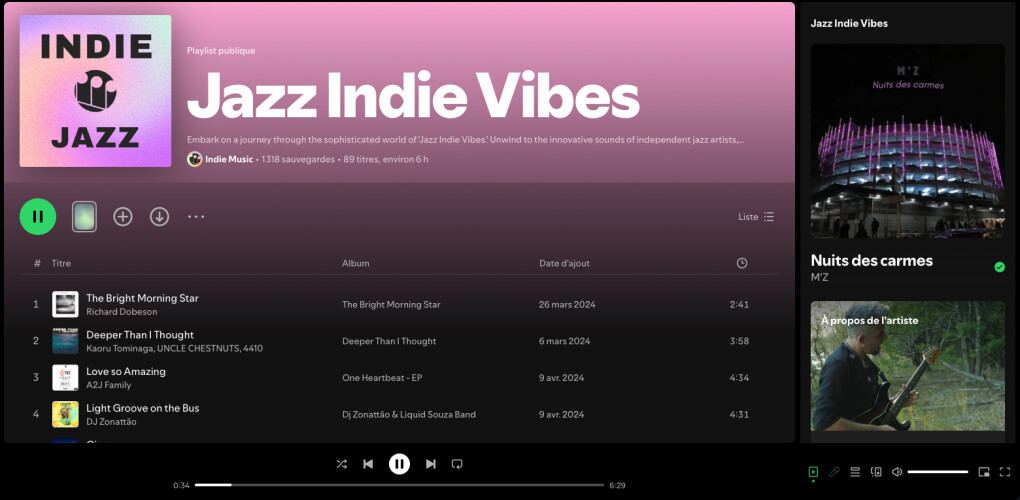
Task: Adjust the volume slider
Action: pyautogui.click(x=937, y=472)
